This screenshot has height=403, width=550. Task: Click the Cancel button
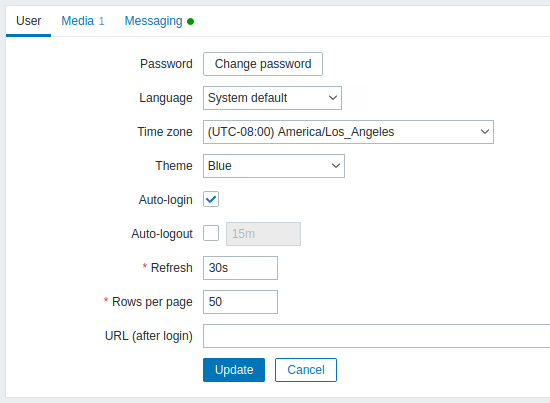click(x=306, y=370)
